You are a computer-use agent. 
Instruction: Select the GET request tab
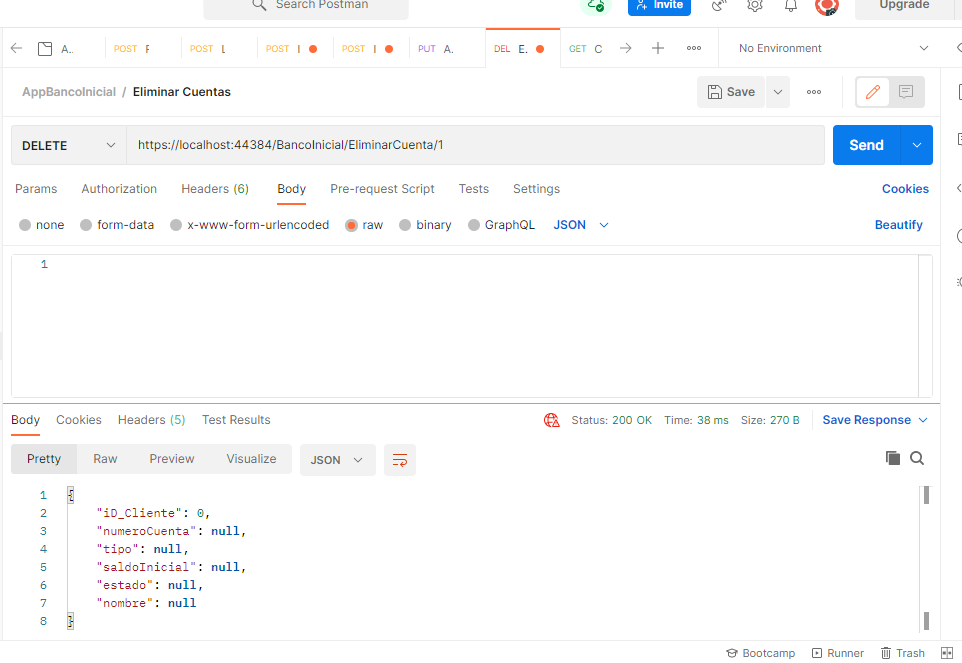[585, 48]
